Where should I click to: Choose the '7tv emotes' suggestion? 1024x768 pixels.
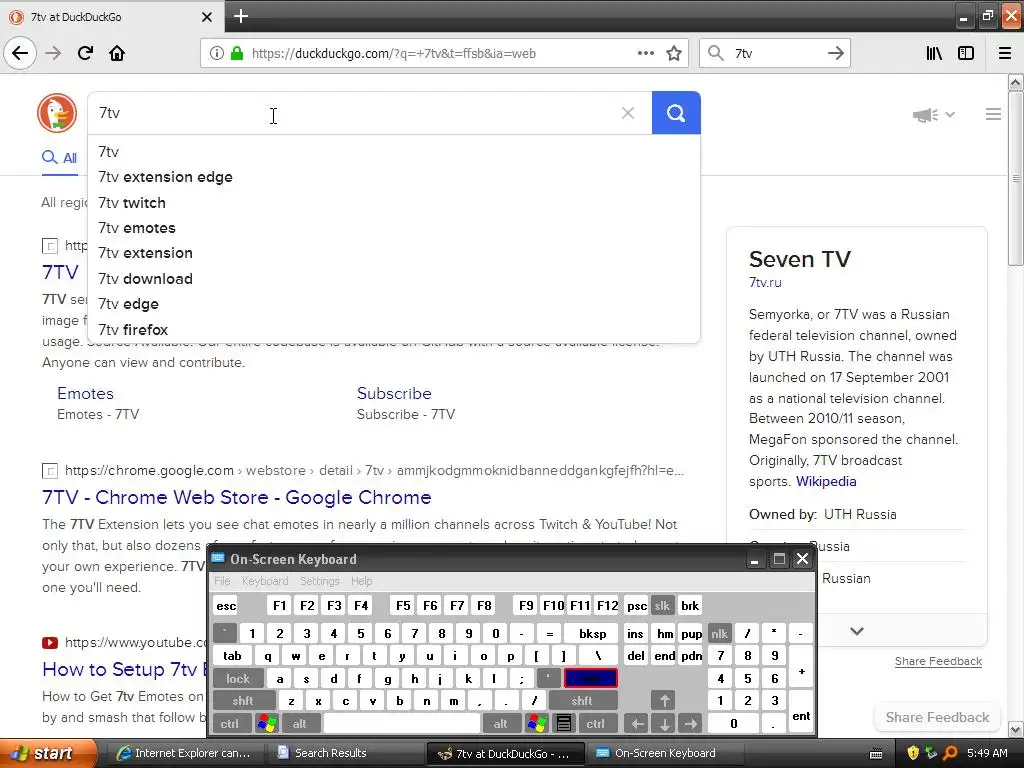[x=394, y=228]
